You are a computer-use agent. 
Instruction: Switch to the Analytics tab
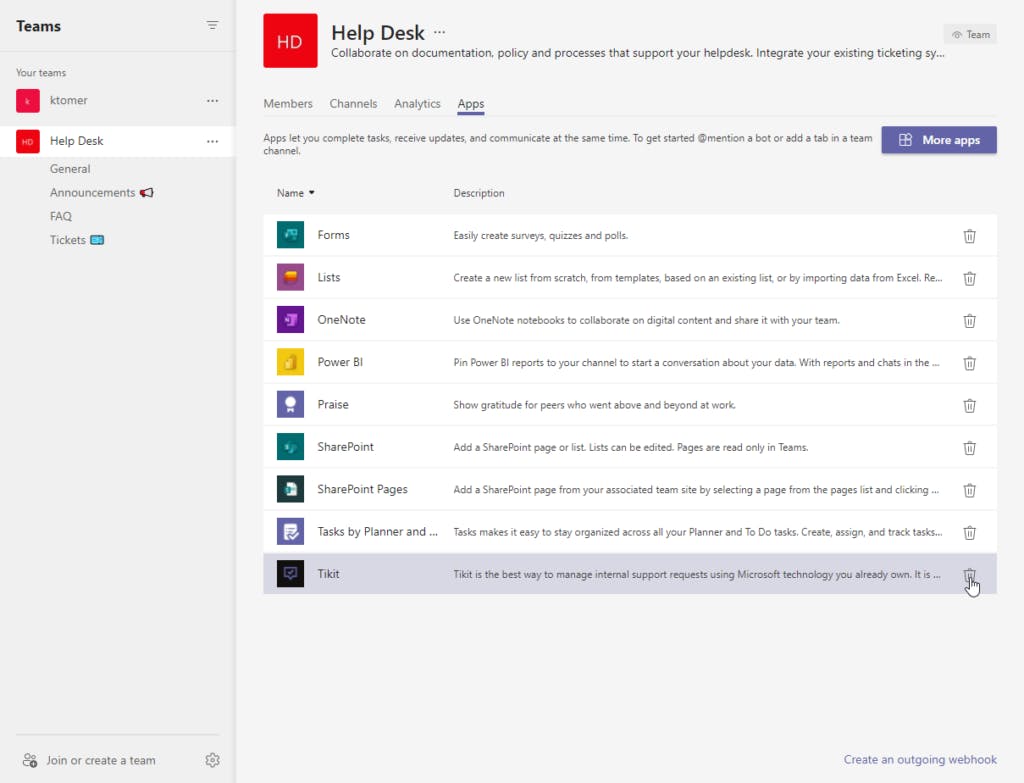pos(417,104)
